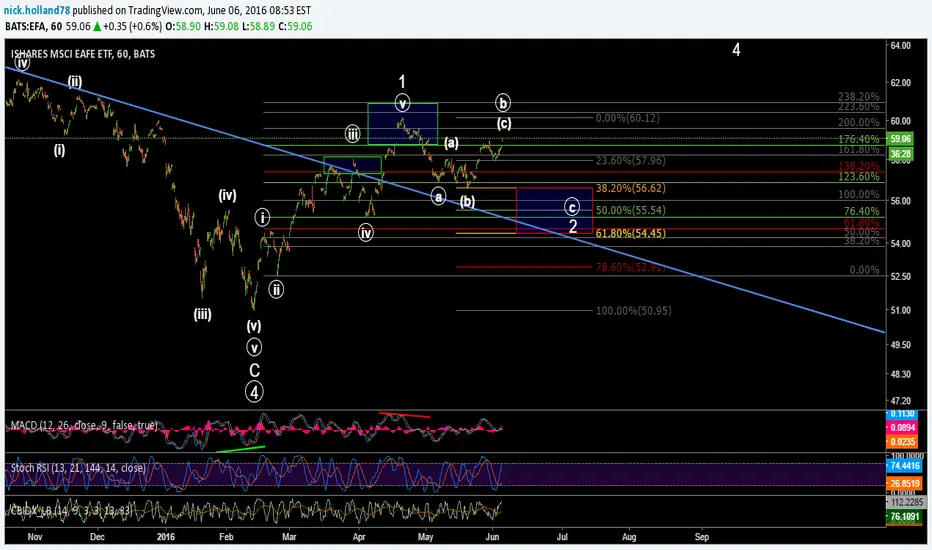Select the circled b wave label
Viewport: 932px width, 550px height.
(x=503, y=103)
